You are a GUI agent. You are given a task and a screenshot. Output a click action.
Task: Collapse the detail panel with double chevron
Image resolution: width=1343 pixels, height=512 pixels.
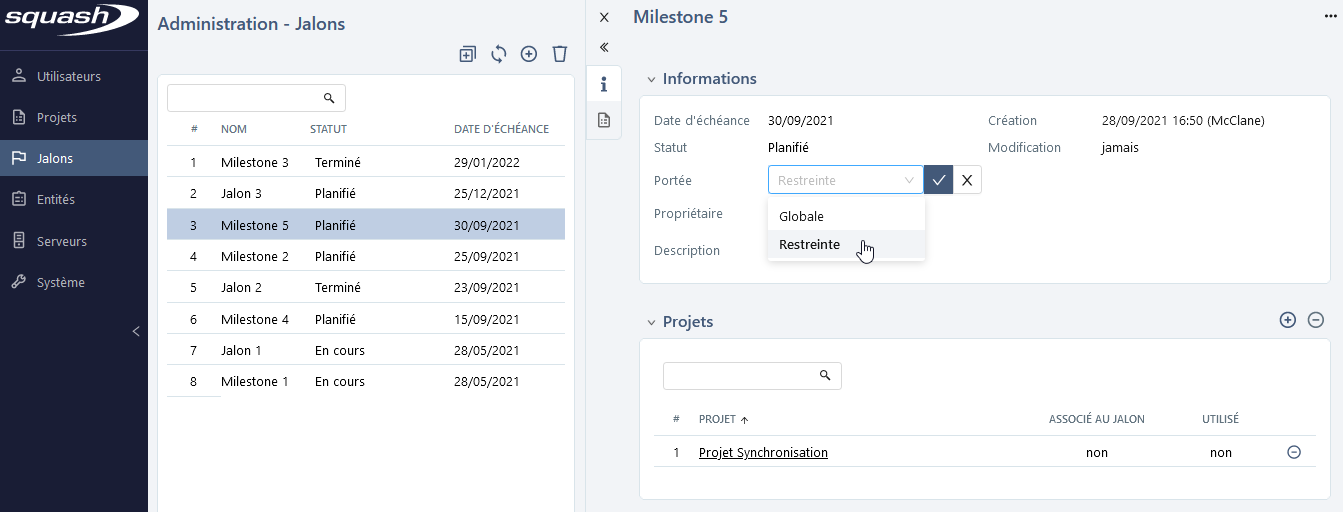click(x=604, y=47)
